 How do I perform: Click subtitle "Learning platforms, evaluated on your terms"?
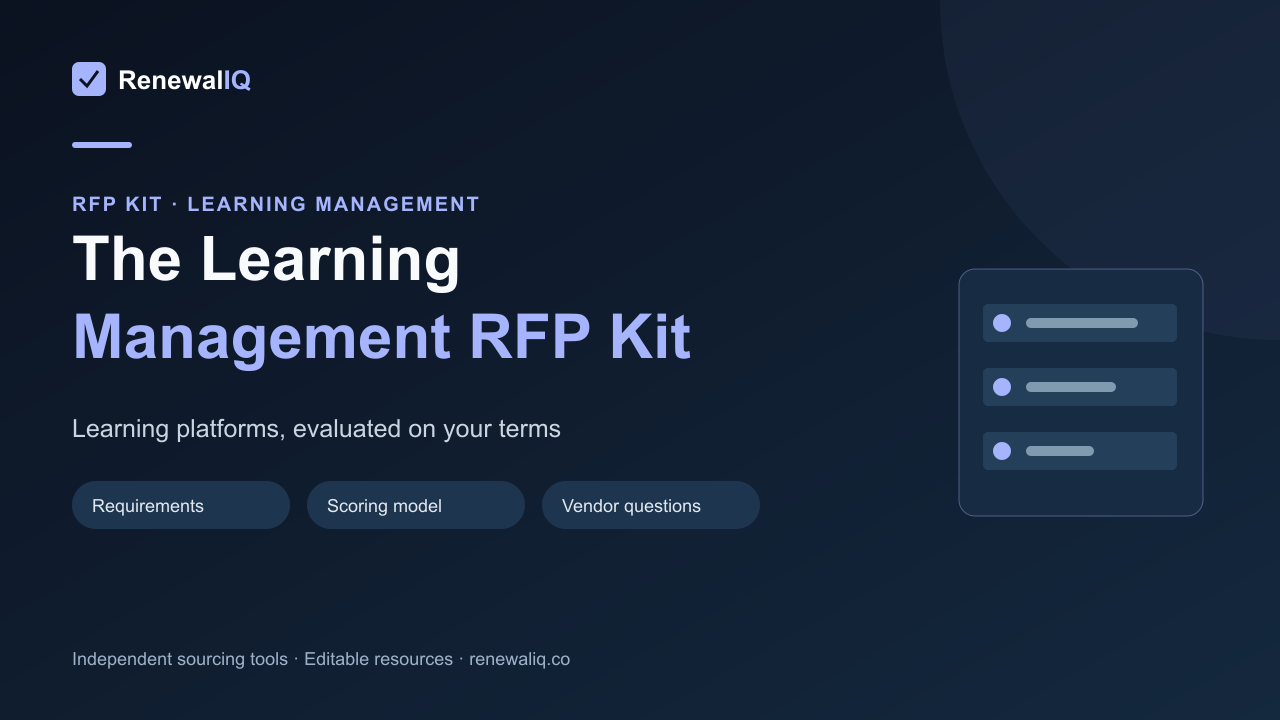click(316, 428)
